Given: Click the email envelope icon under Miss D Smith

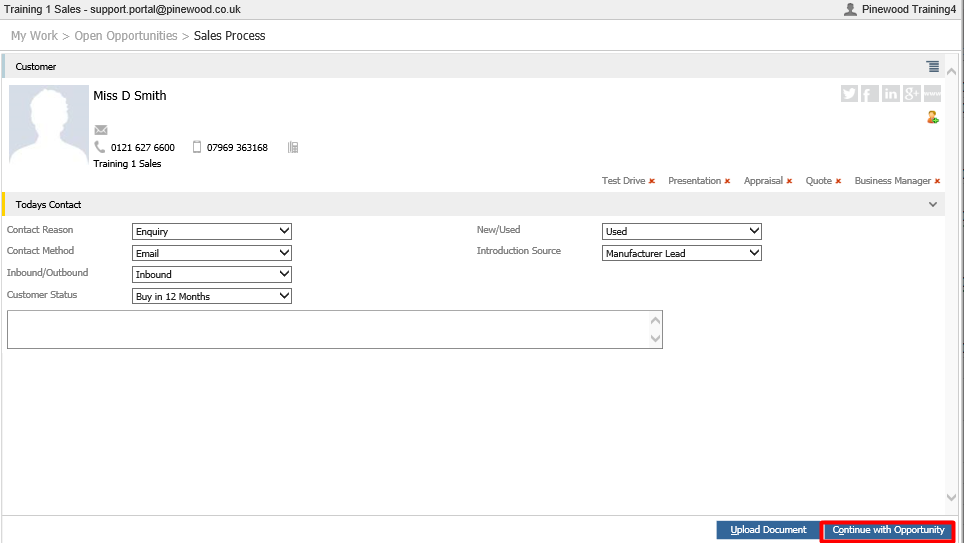Looking at the screenshot, I should pos(101,130).
